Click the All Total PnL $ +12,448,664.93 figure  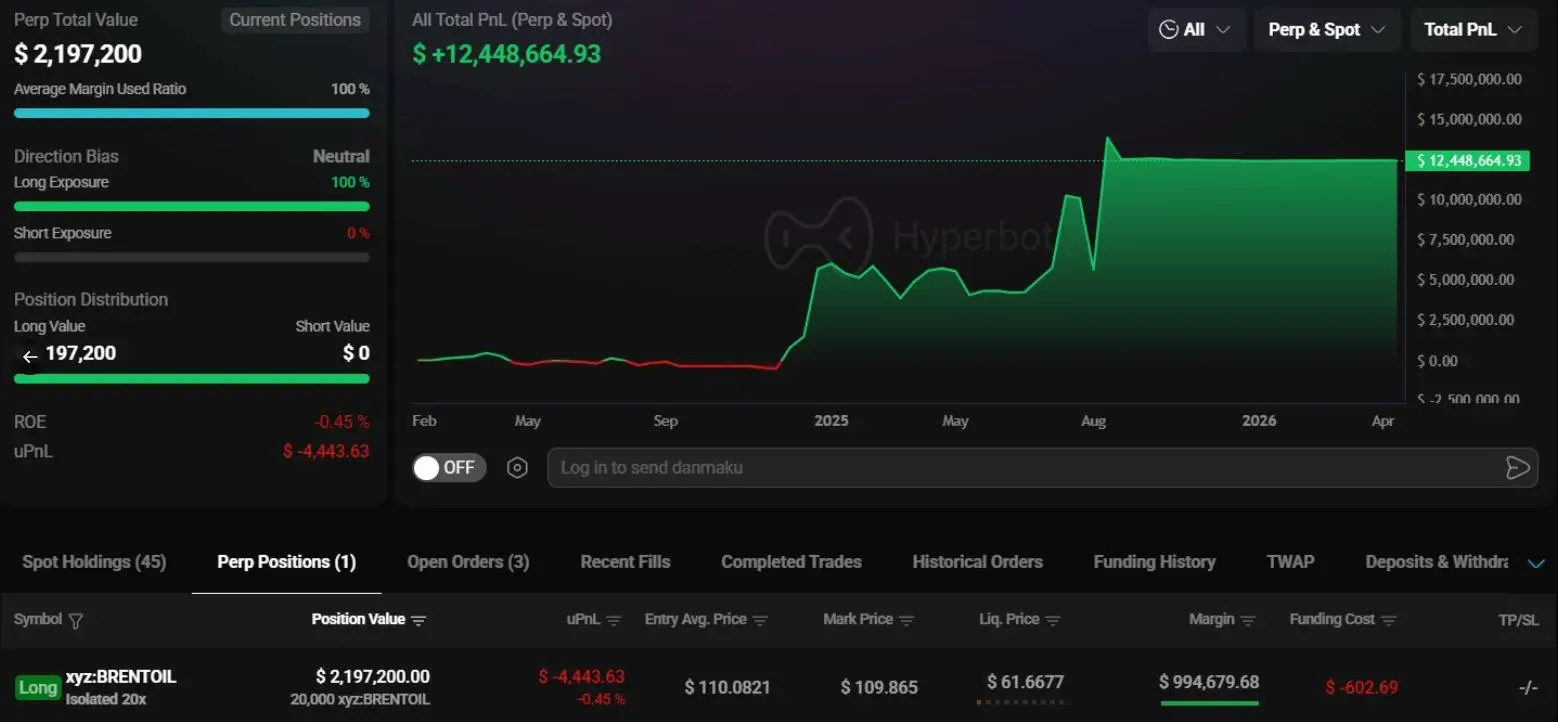(507, 54)
